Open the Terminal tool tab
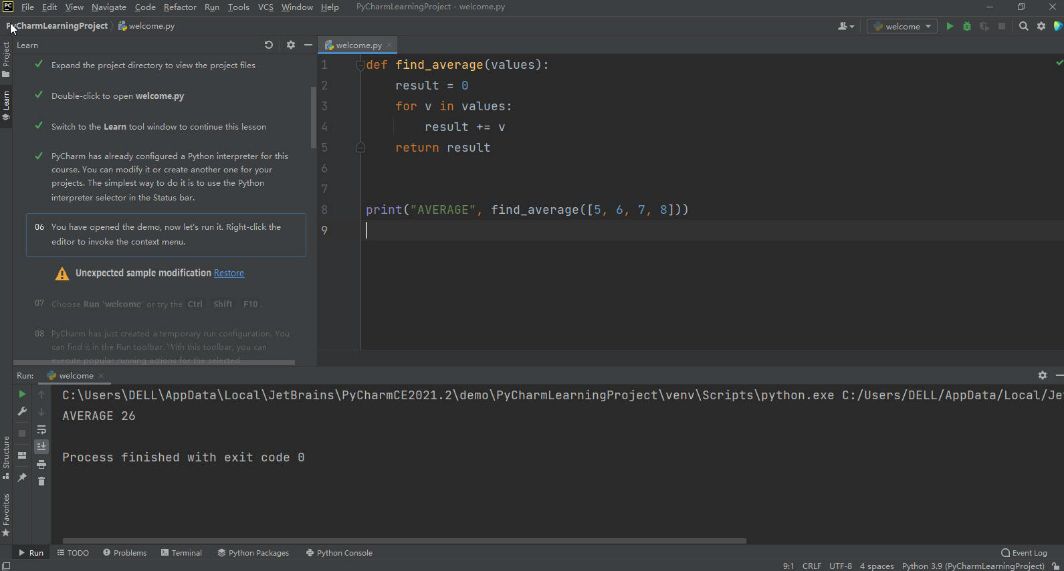The image size is (1064, 571). tap(181, 553)
